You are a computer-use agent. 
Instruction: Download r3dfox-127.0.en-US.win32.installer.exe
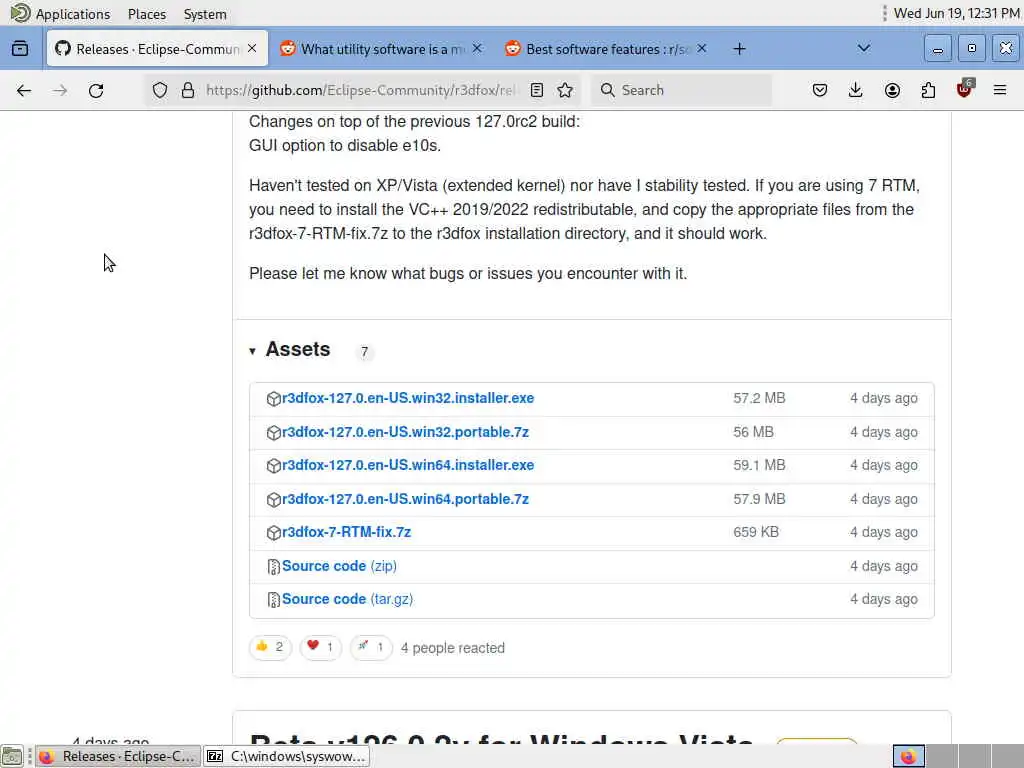[x=408, y=398]
